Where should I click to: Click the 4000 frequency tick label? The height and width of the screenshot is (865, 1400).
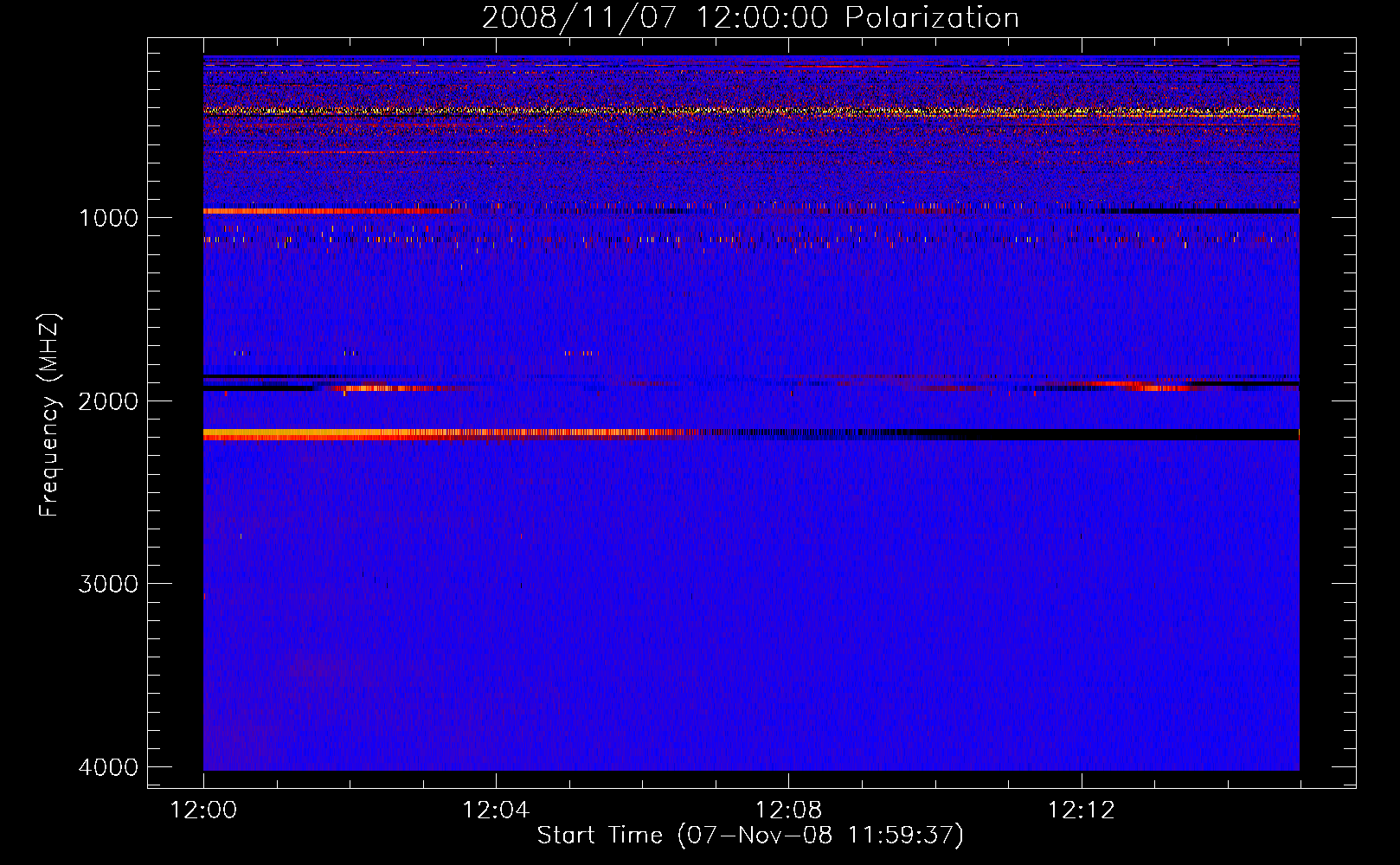(x=108, y=767)
